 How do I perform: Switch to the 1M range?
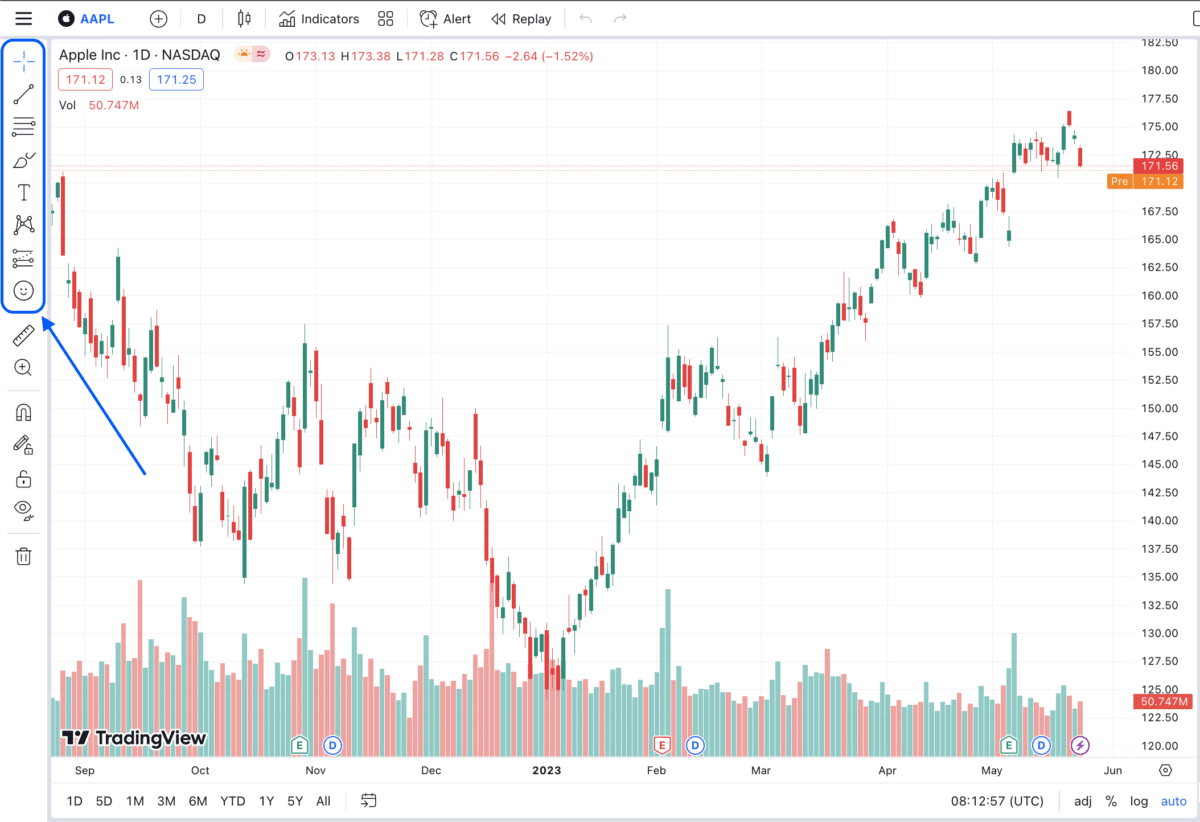click(135, 801)
